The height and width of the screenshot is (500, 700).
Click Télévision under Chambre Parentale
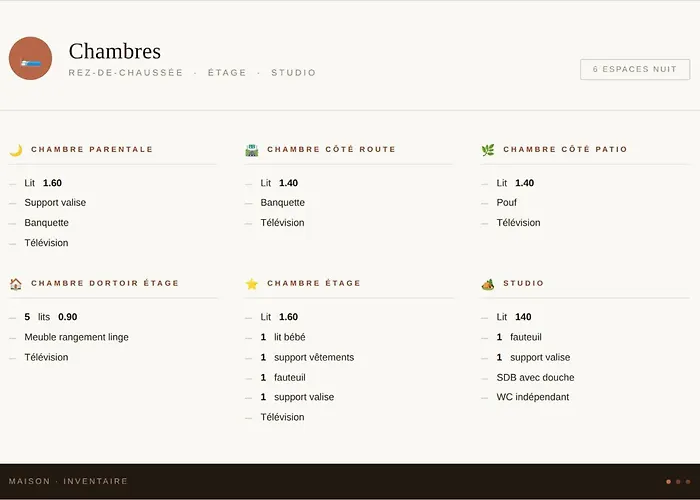click(x=46, y=243)
